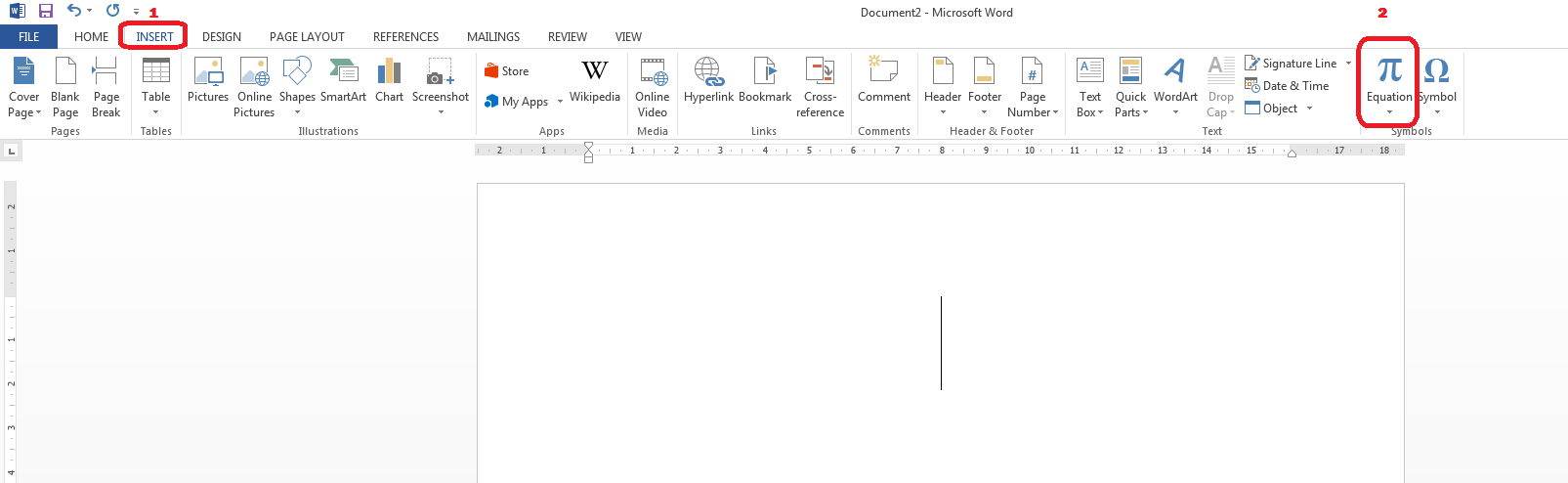Viewport: 1568px width, 483px height.
Task: Insert a Cross-reference
Action: click(820, 87)
